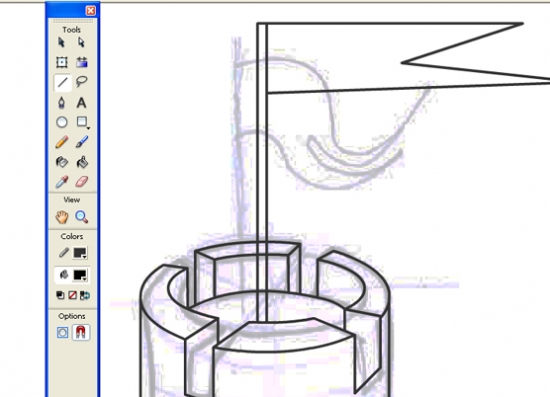Click the fill color bucket icon

pyautogui.click(x=63, y=275)
